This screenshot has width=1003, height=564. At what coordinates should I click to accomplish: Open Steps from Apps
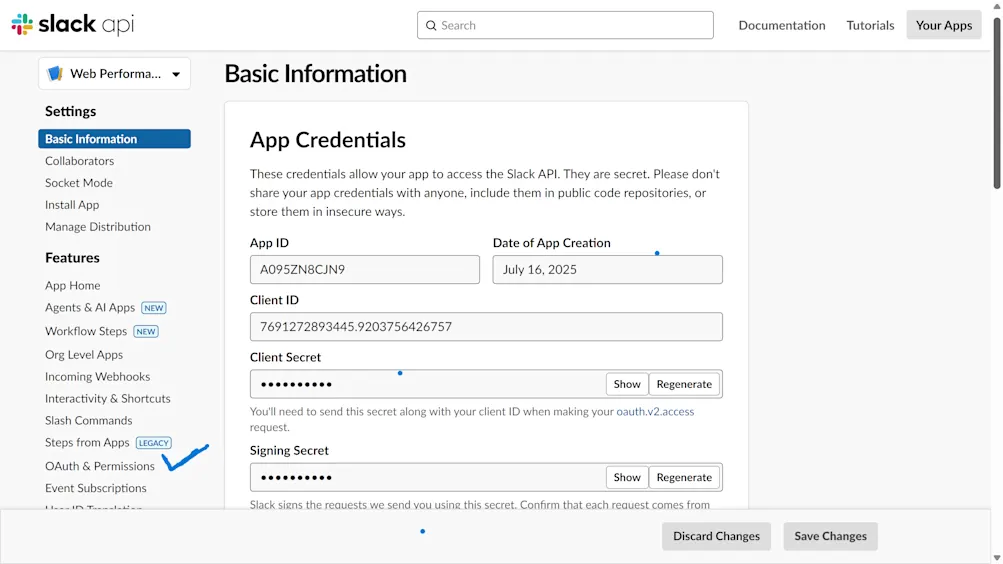click(87, 442)
